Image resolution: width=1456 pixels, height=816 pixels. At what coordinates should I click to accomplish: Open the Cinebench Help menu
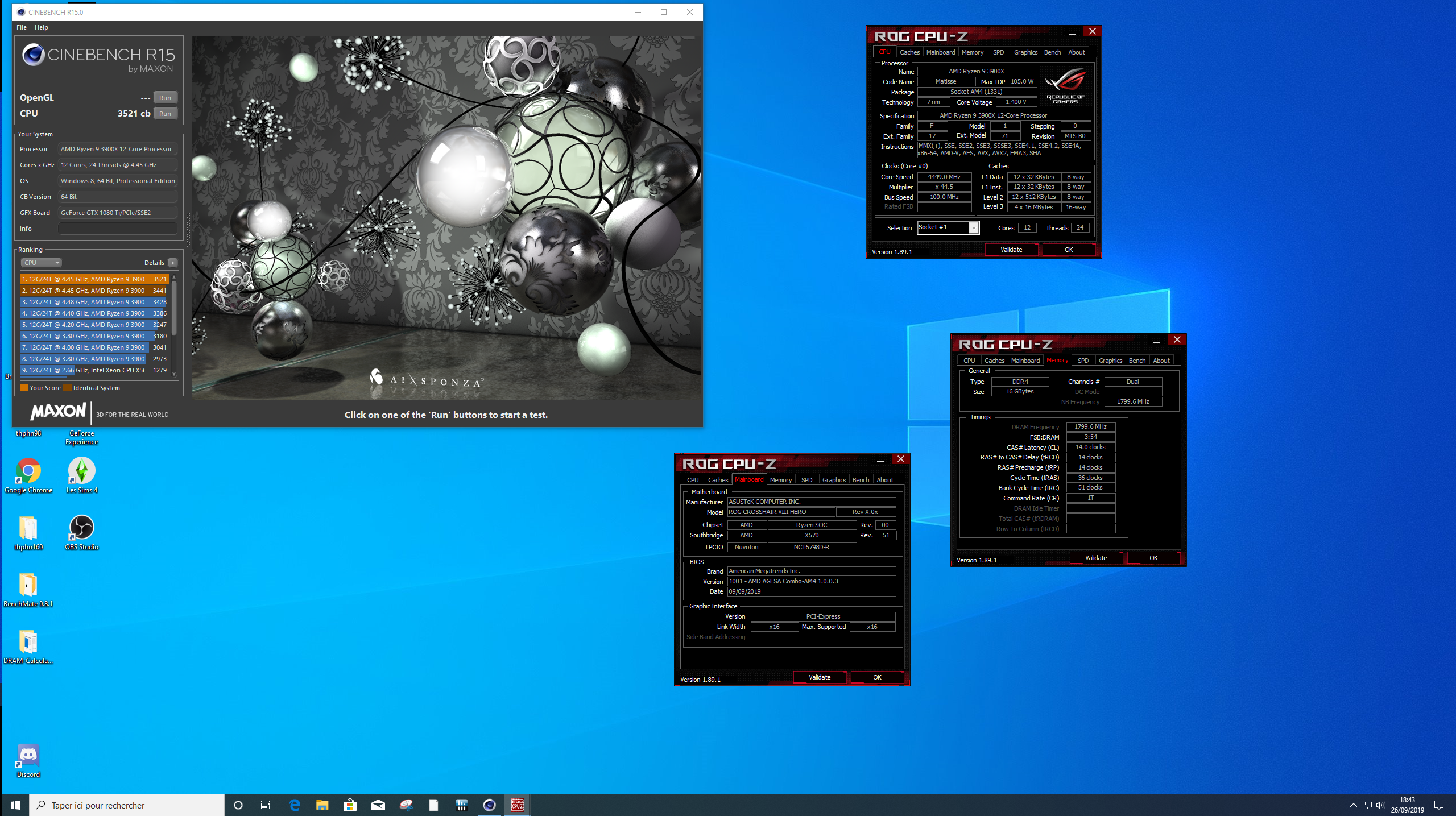tap(42, 27)
